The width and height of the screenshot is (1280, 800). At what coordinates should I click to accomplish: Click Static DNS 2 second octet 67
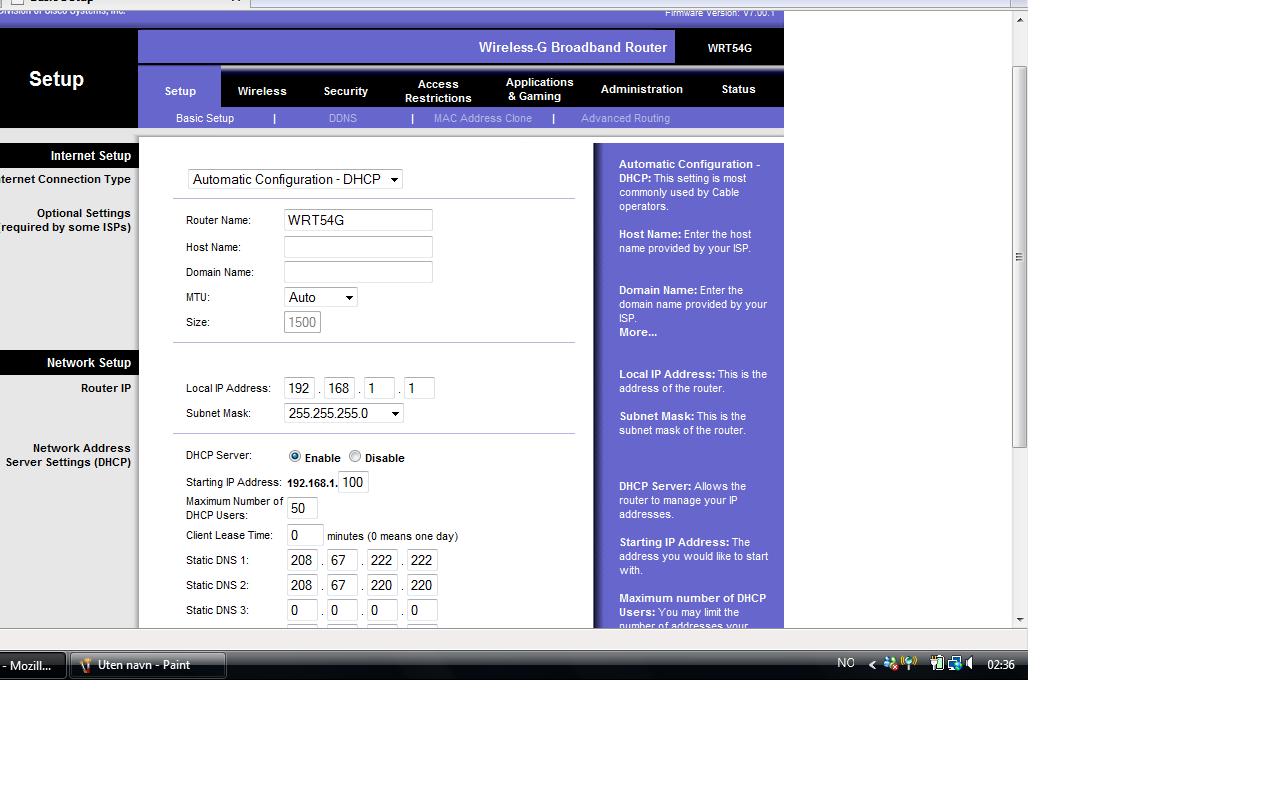[x=342, y=585]
